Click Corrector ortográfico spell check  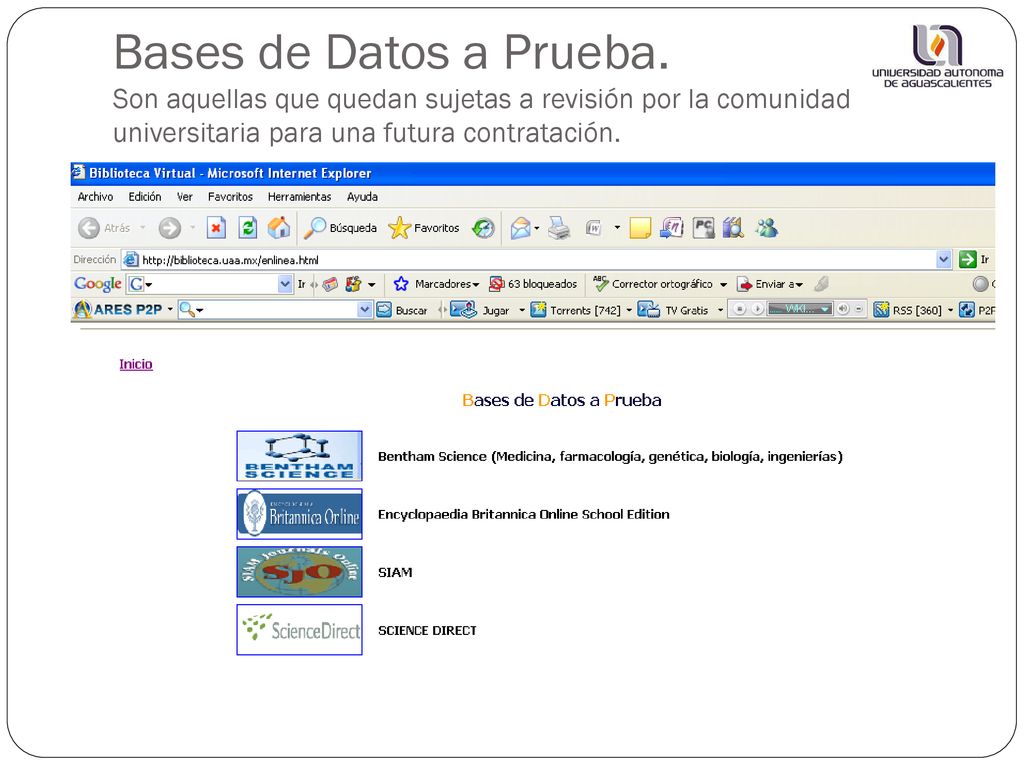point(654,284)
